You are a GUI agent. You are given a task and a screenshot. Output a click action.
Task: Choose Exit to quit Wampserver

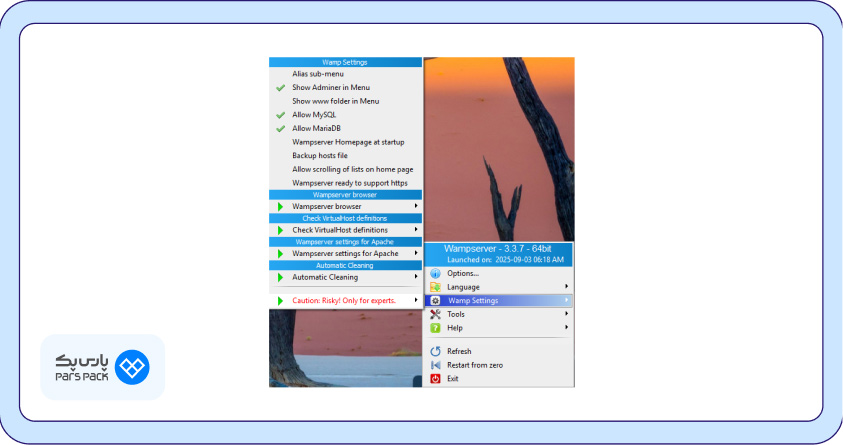(x=498, y=379)
